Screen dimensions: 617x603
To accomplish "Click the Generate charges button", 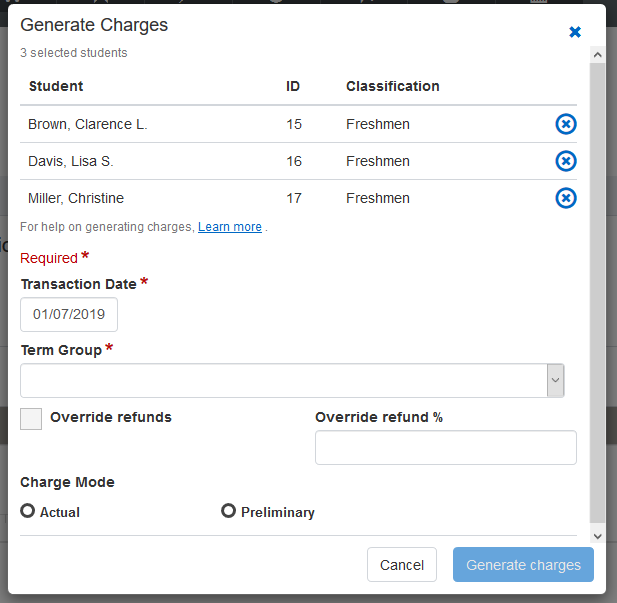I will coord(523,565).
